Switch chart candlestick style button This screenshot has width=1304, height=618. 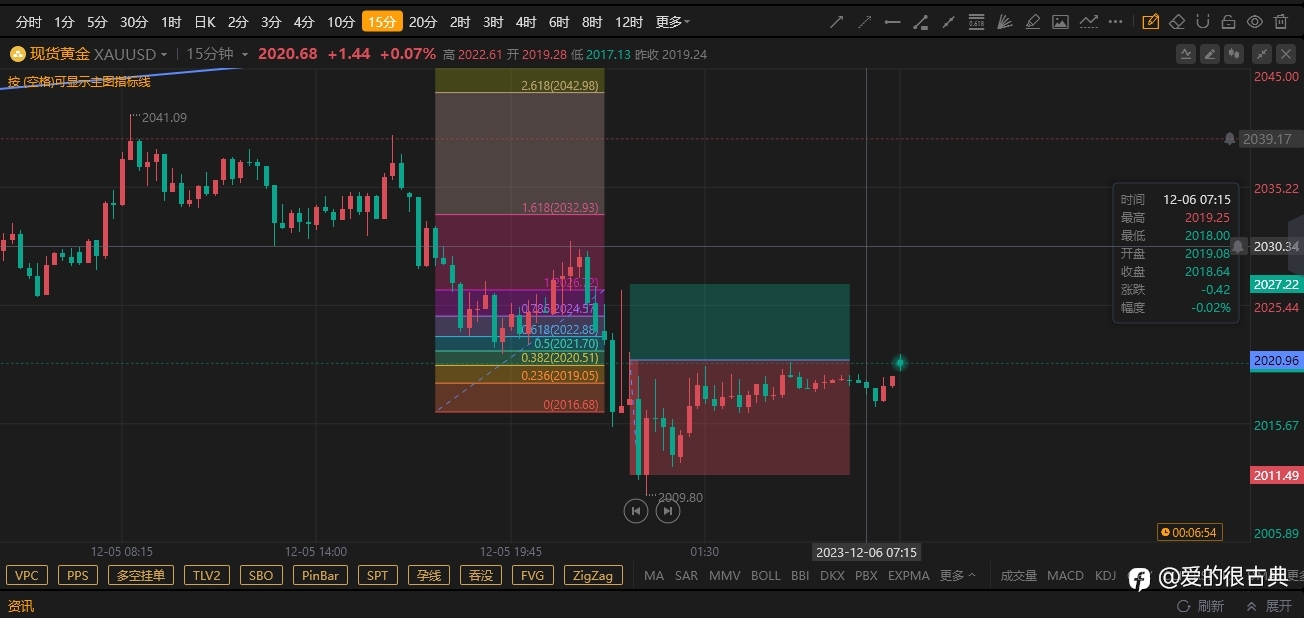1234,54
